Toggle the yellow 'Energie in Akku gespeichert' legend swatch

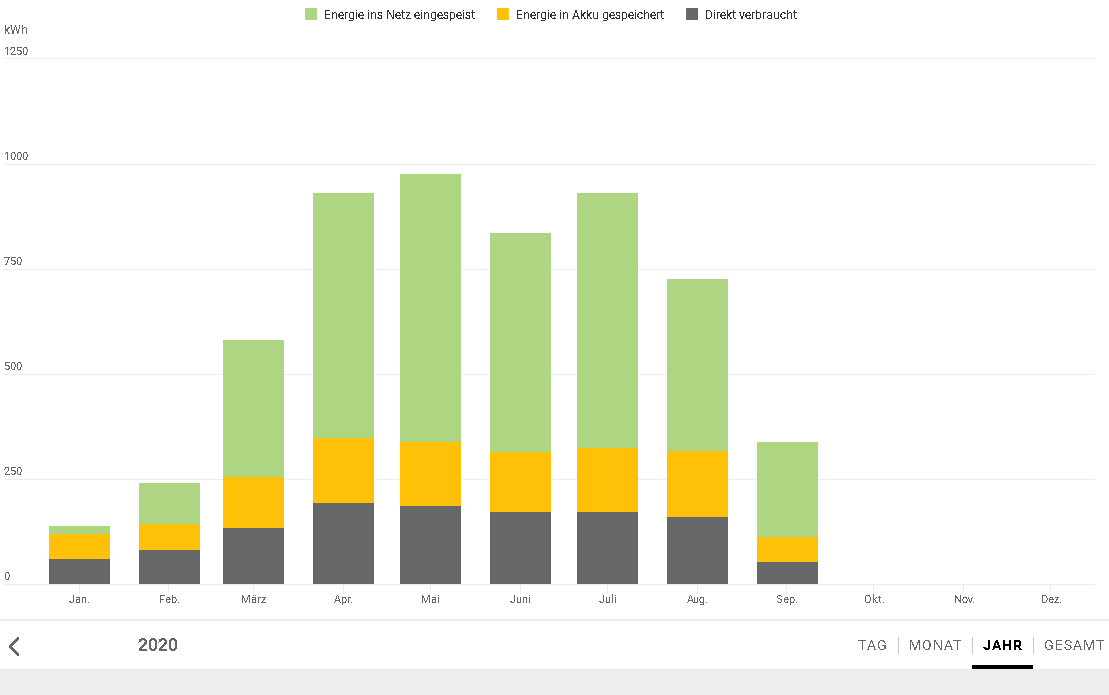click(503, 14)
